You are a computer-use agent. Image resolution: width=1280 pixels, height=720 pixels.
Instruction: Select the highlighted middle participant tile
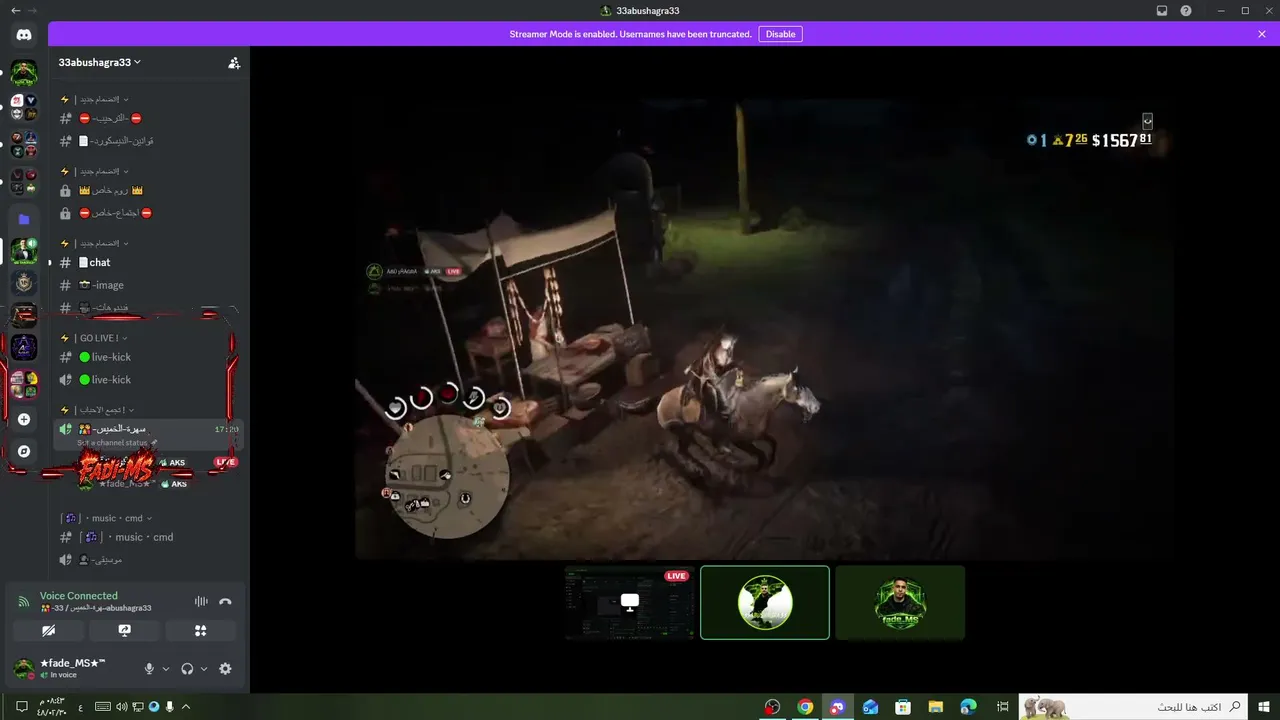(x=765, y=602)
